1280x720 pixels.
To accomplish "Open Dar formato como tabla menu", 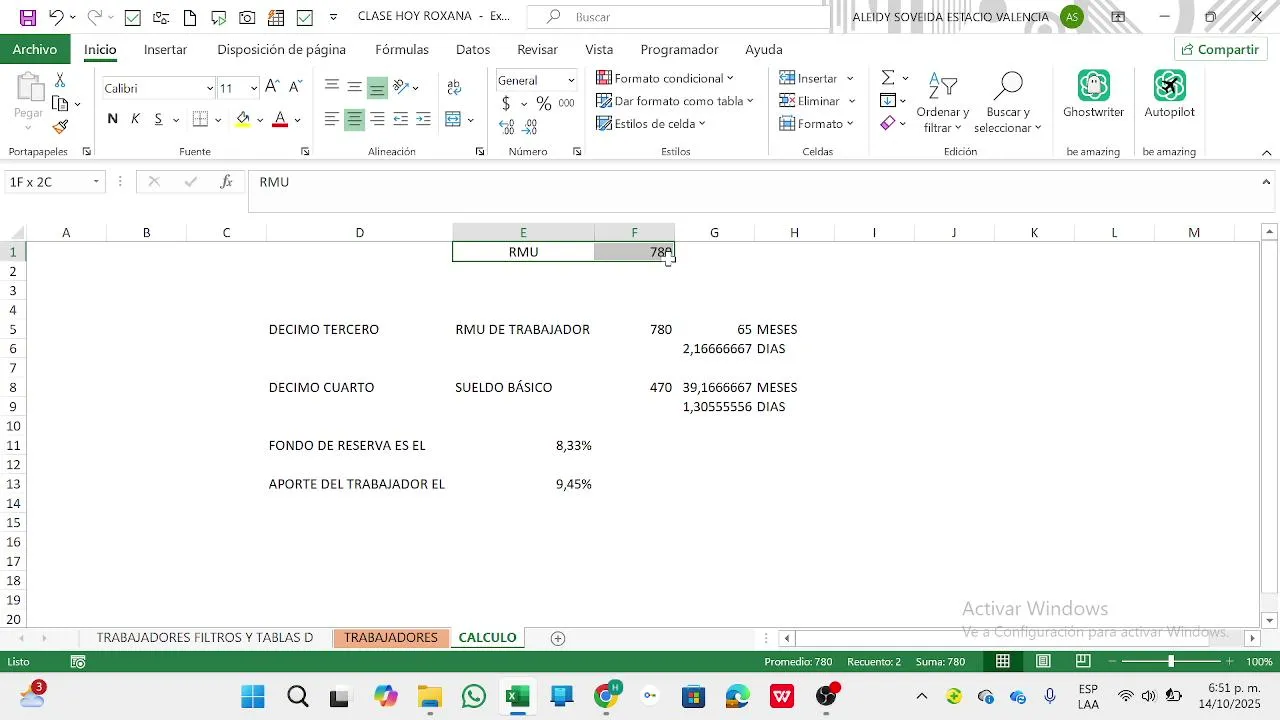I will (675, 101).
